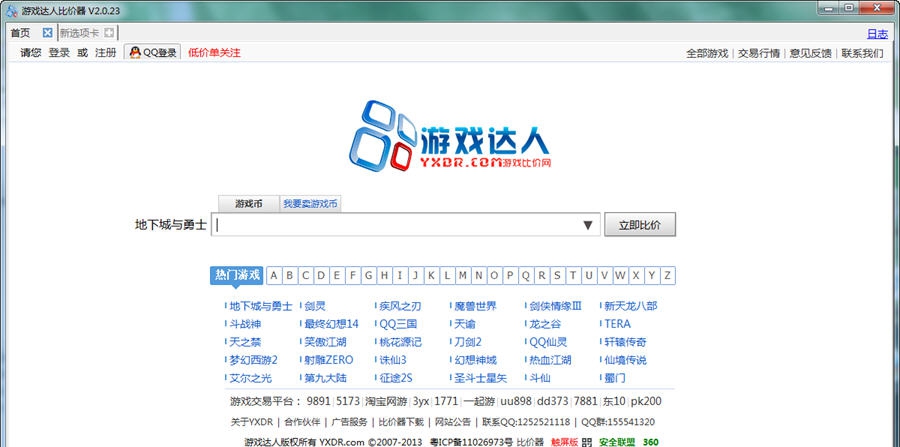This screenshot has height=447, width=900.
Task: Open the 日志 link
Action: (x=877, y=34)
